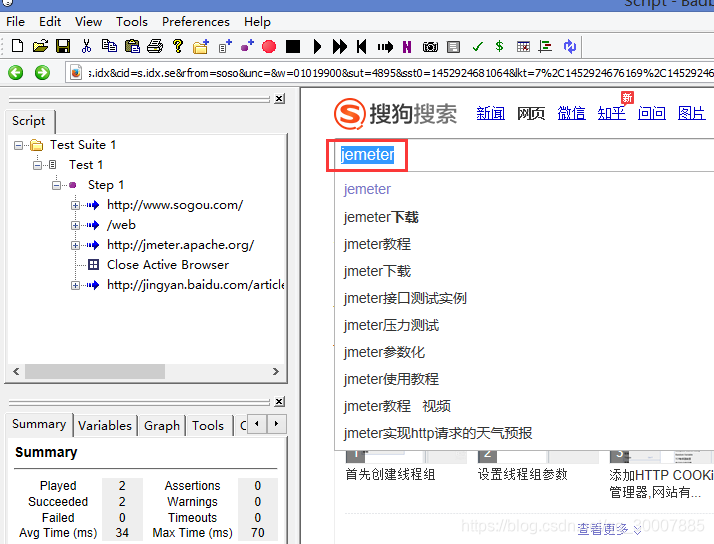
Task: Go forward with the green right arrow
Action: (42, 72)
